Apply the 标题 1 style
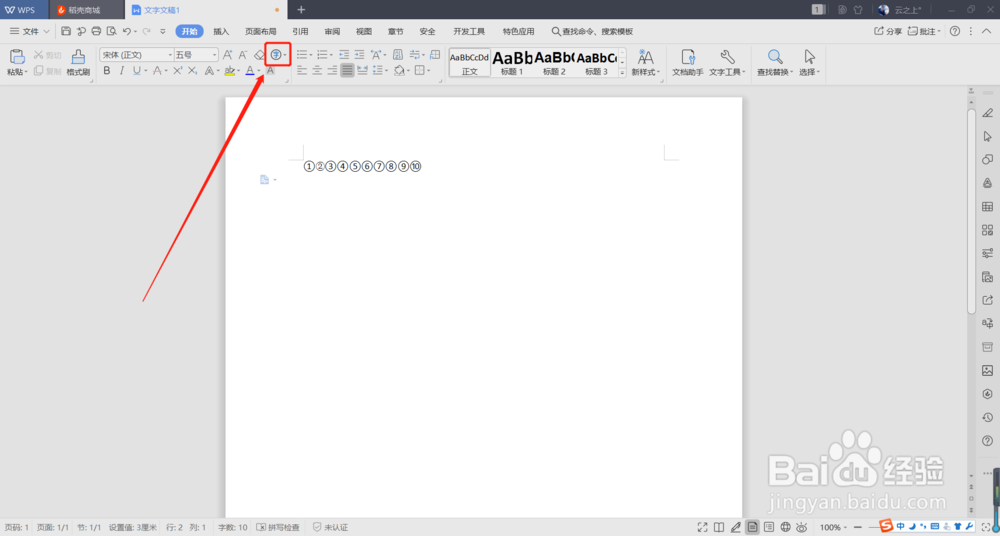This screenshot has width=1000, height=536. pos(512,63)
